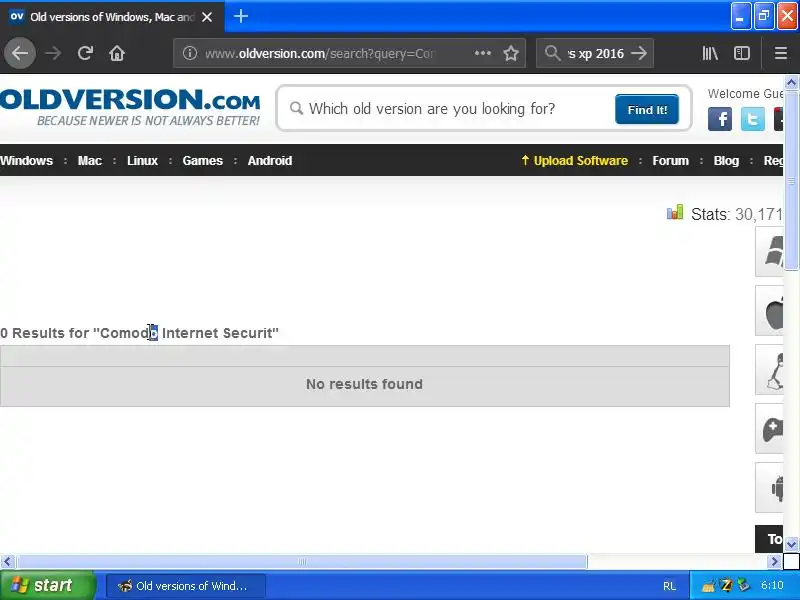Click the game controller side button

(x=769, y=429)
